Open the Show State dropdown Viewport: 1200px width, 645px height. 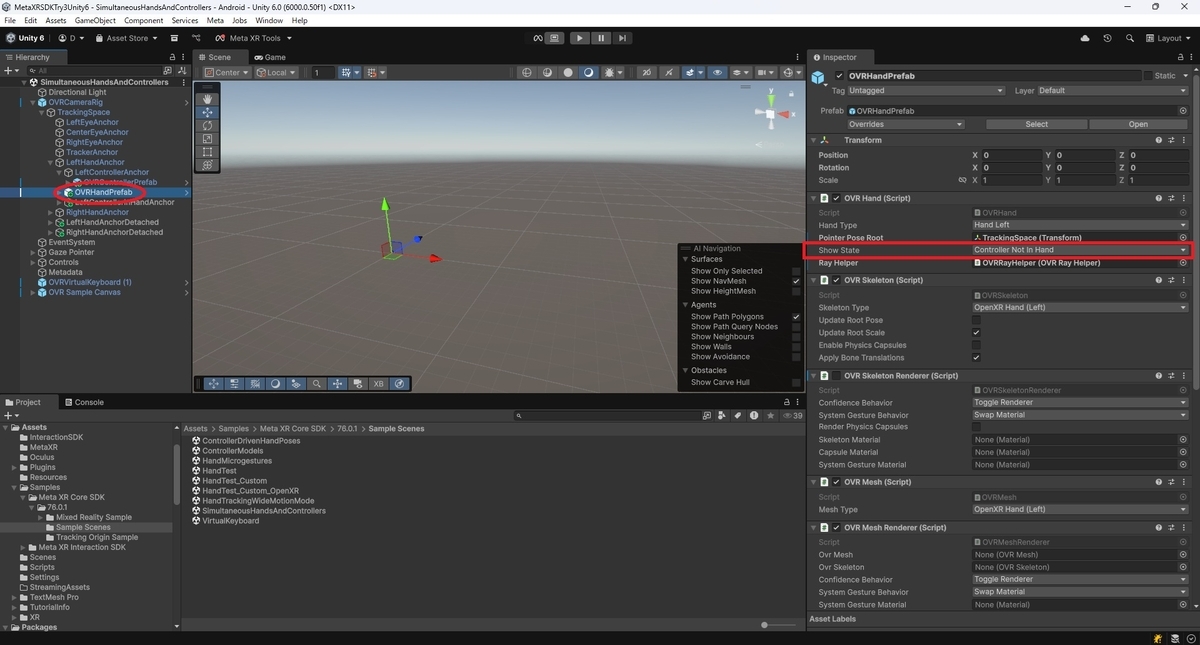(1080, 250)
